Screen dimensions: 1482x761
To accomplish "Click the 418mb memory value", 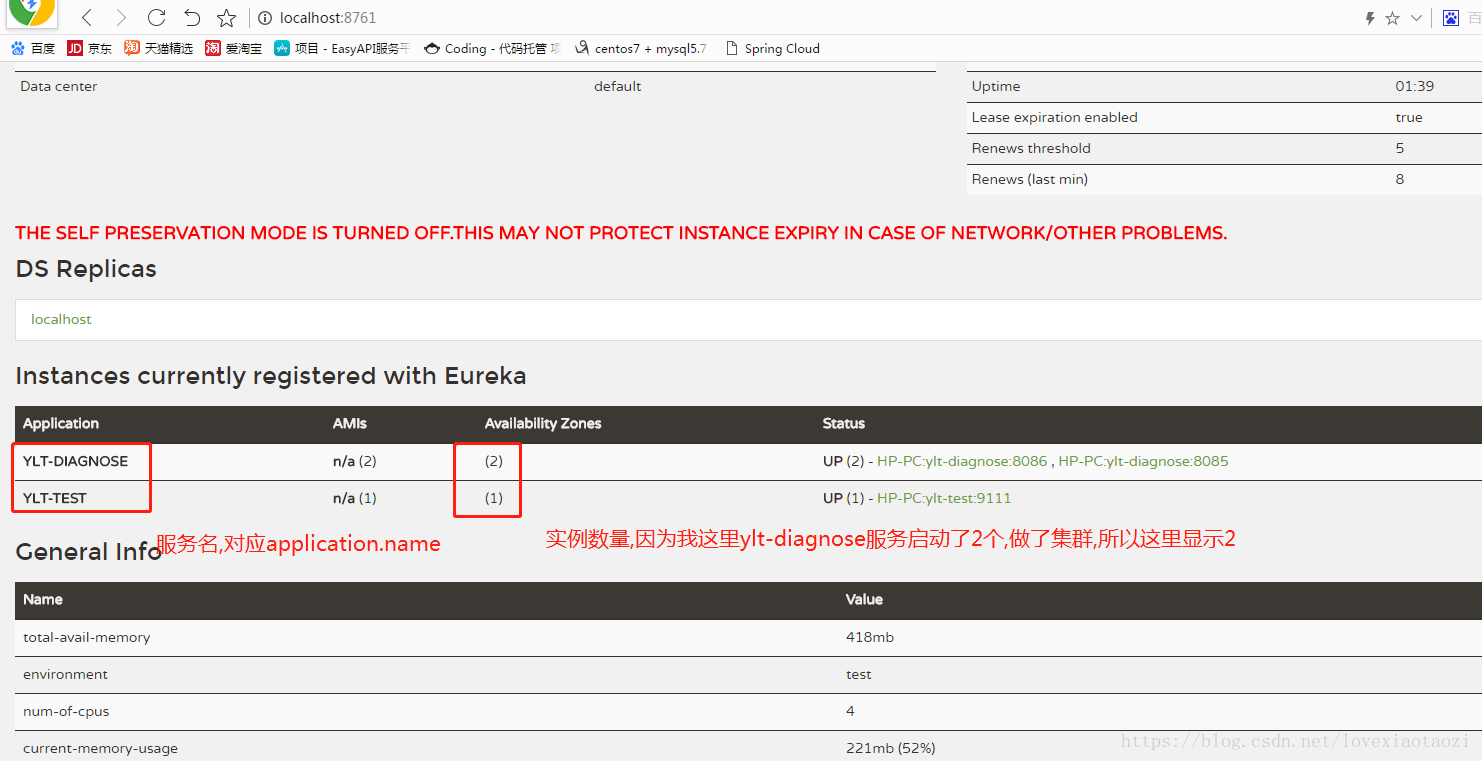I will pos(870,637).
